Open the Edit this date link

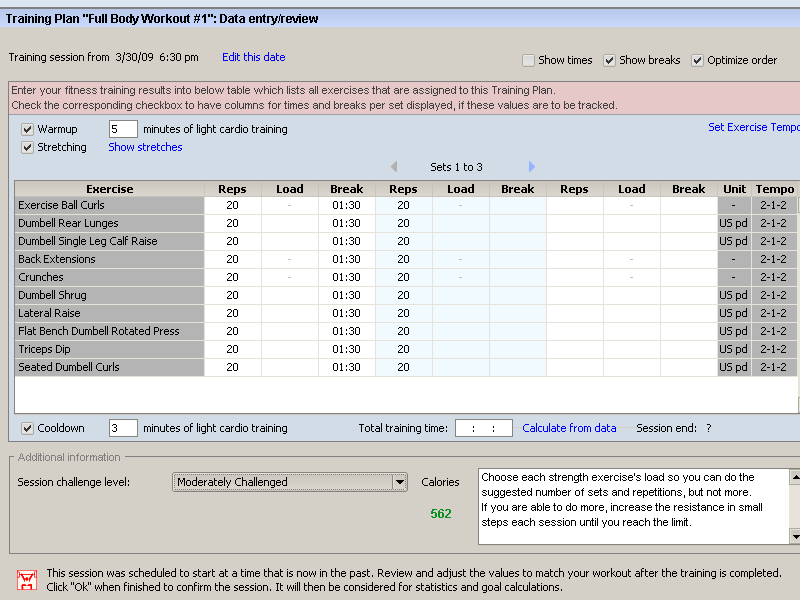point(253,57)
